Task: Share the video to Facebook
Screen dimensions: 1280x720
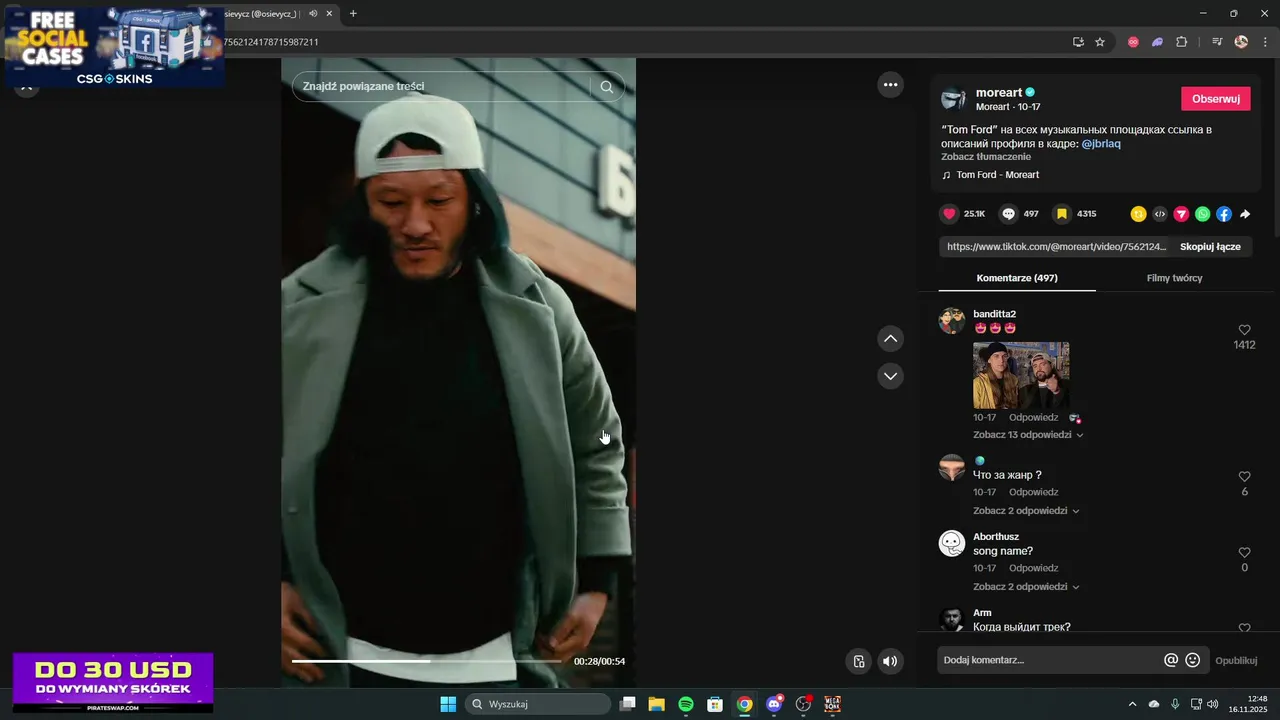Action: point(1224,214)
